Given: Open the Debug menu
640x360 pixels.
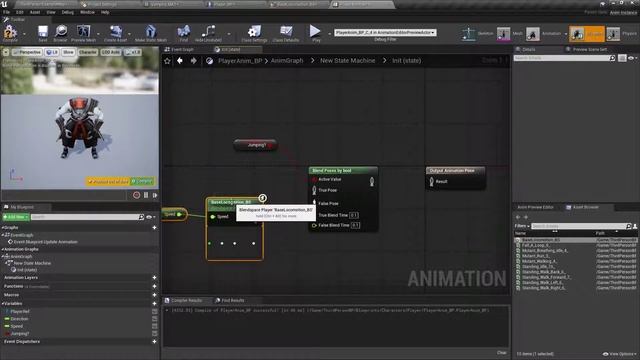Looking at the screenshot, I should [x=68, y=12].
